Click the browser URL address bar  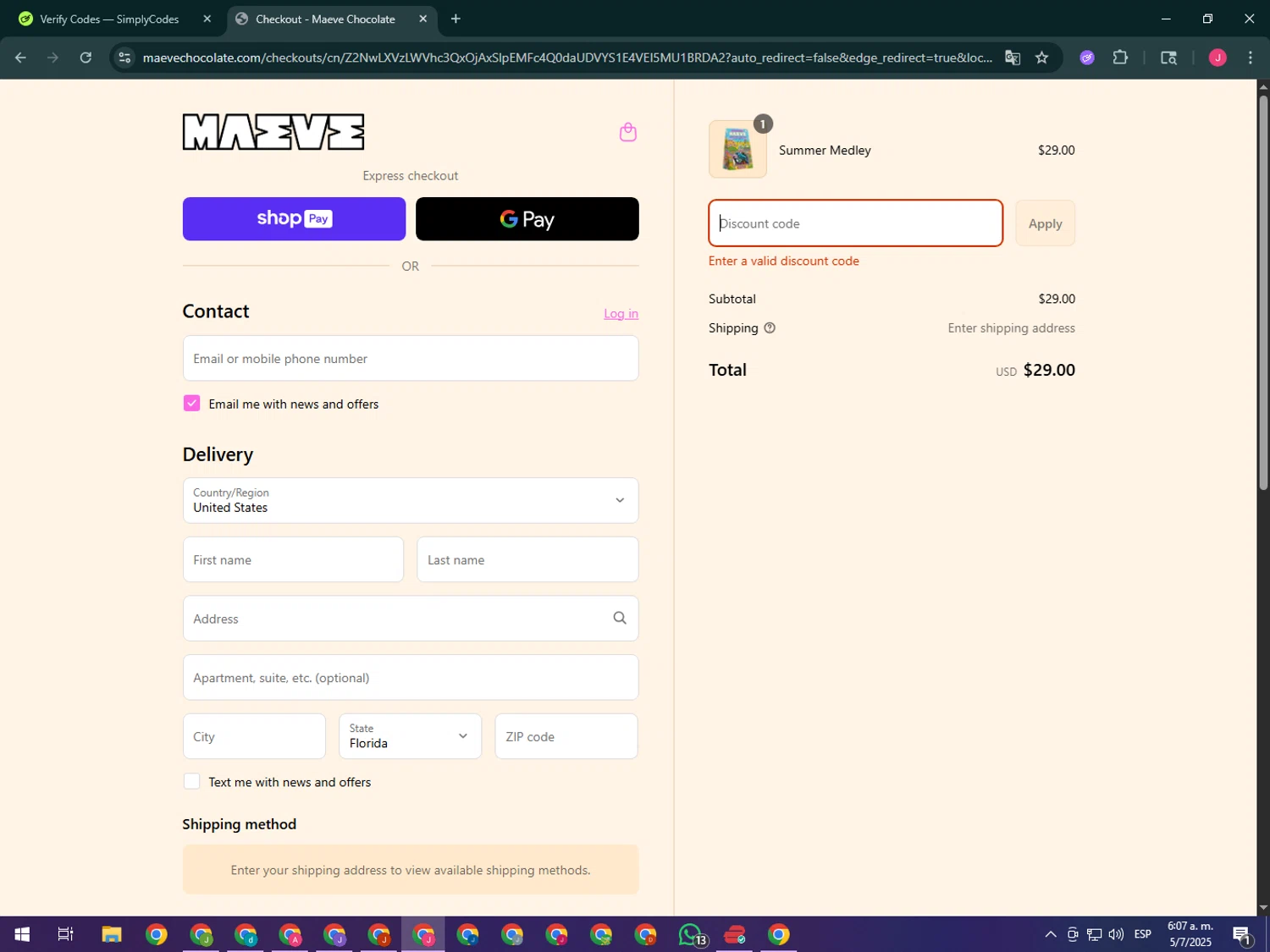click(567, 58)
